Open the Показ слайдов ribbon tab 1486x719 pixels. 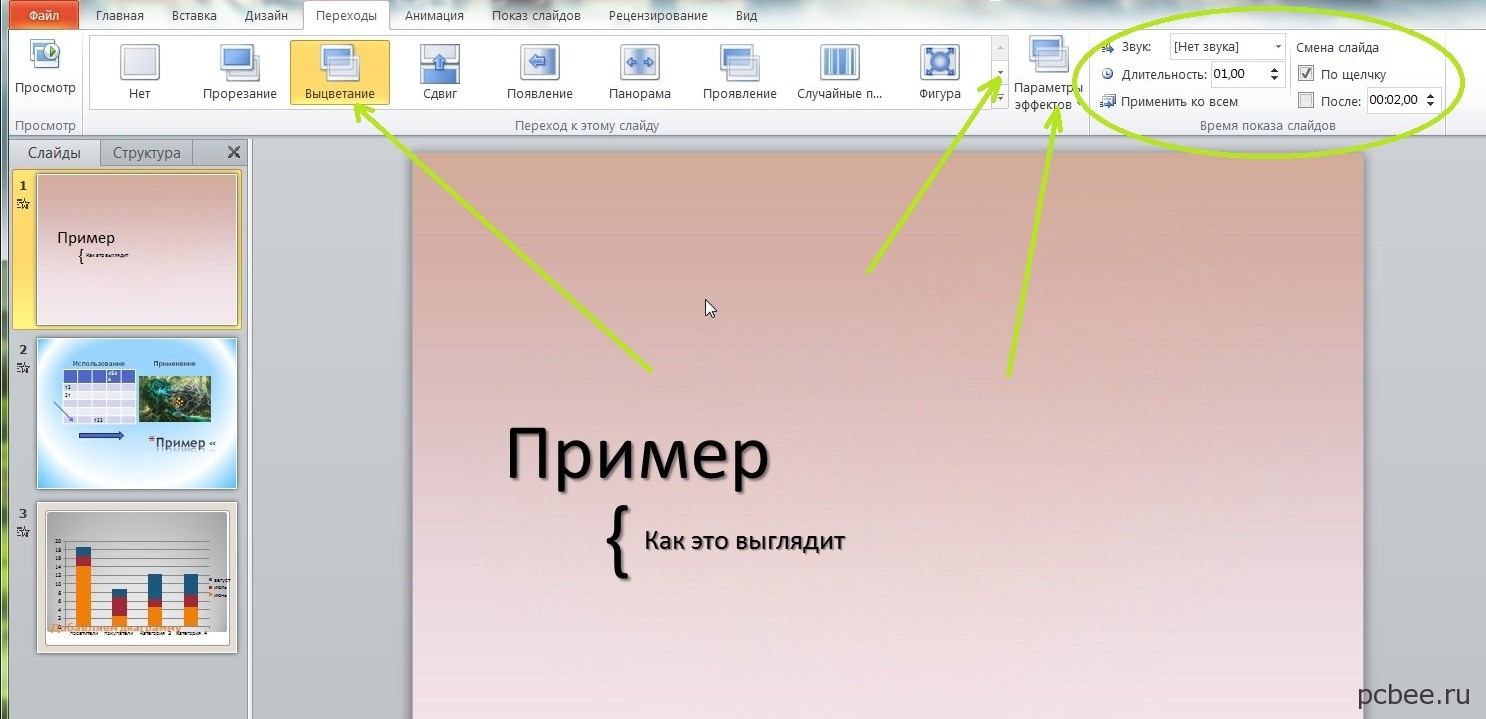tap(536, 16)
